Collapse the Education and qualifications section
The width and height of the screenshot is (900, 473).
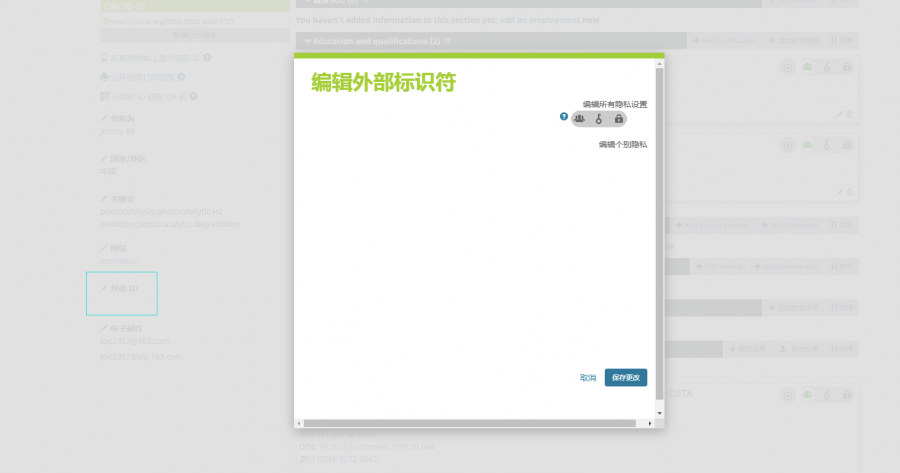click(x=308, y=41)
